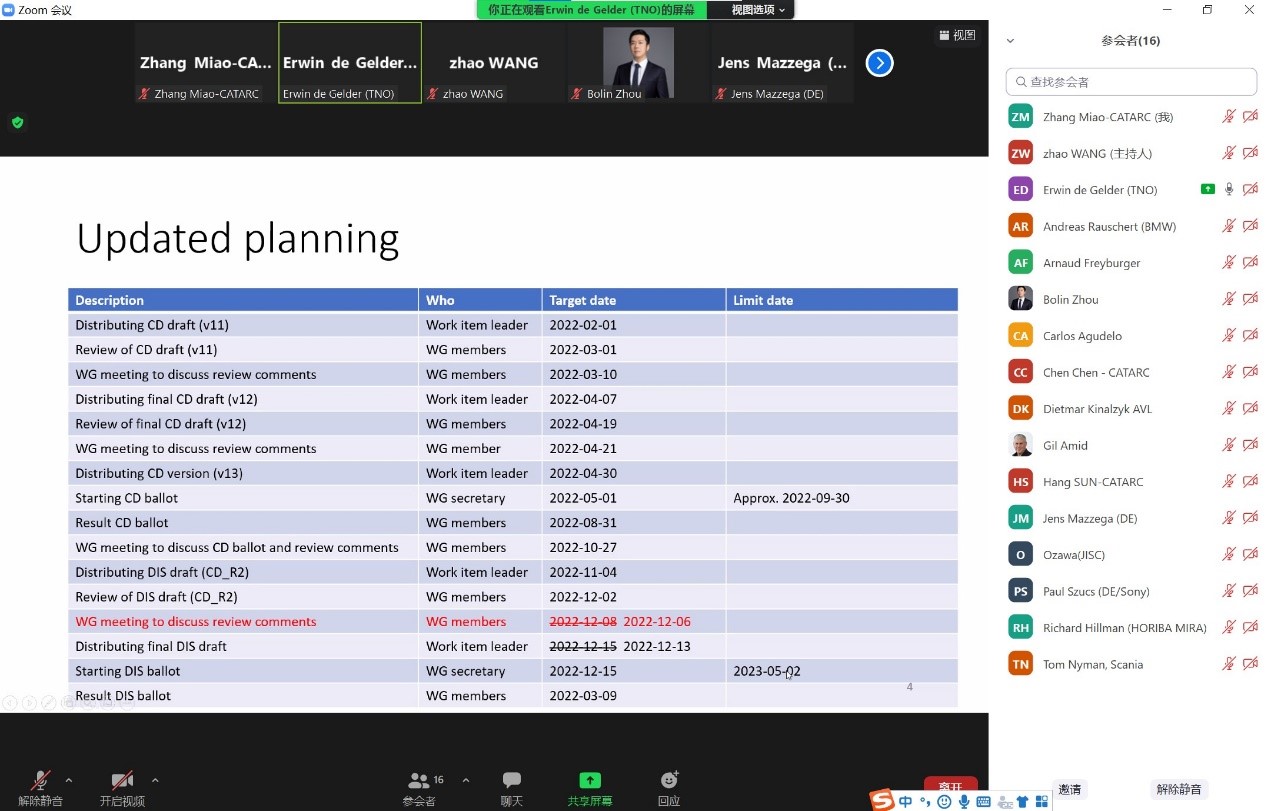
Task: Click the 邀请 invite button
Action: coord(1070,789)
